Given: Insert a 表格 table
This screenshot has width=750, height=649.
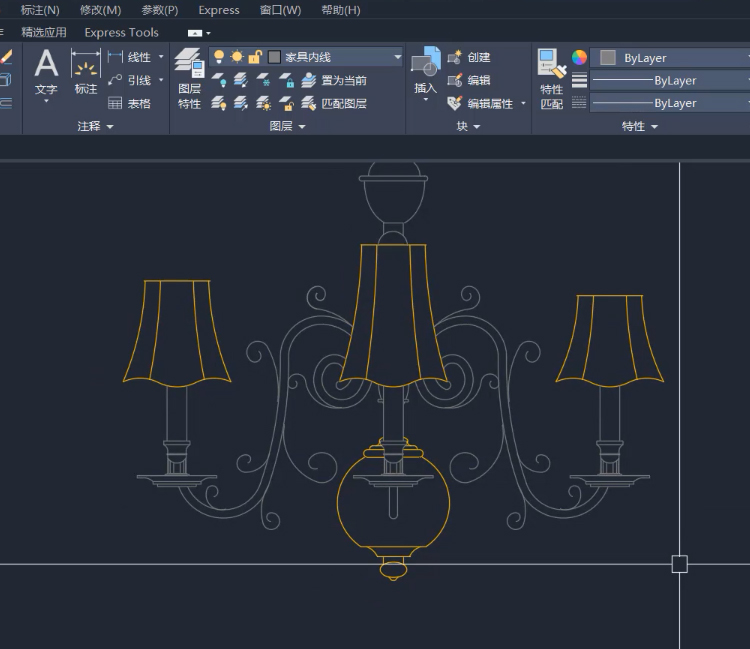Looking at the screenshot, I should click(130, 103).
